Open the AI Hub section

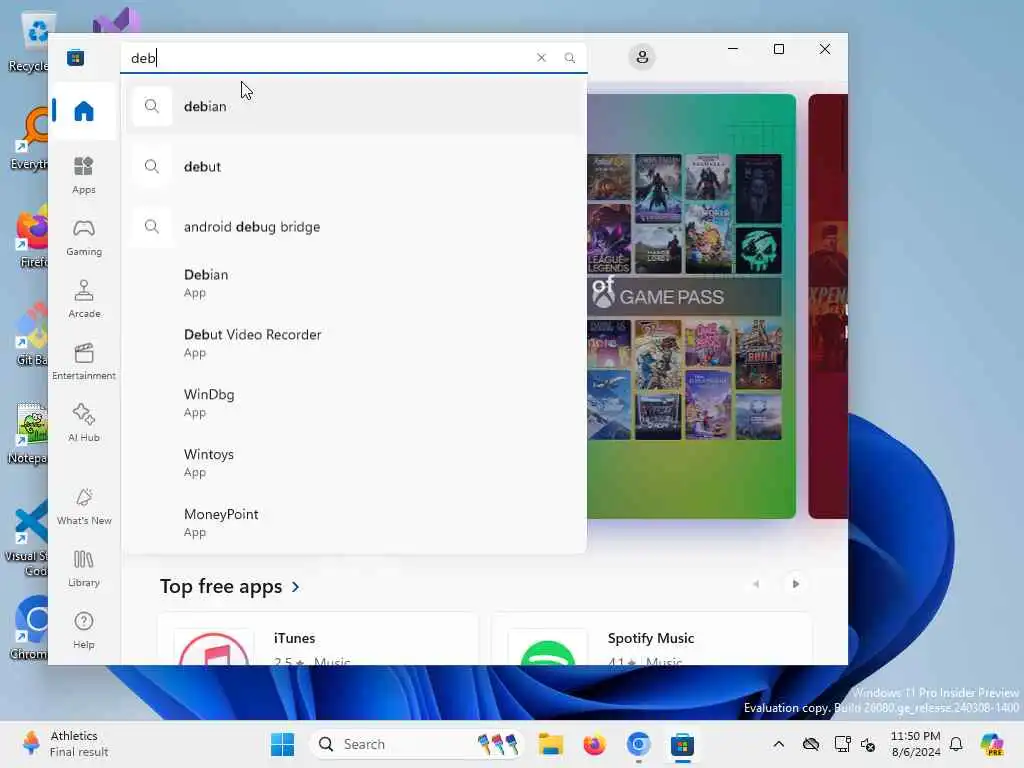pos(84,423)
